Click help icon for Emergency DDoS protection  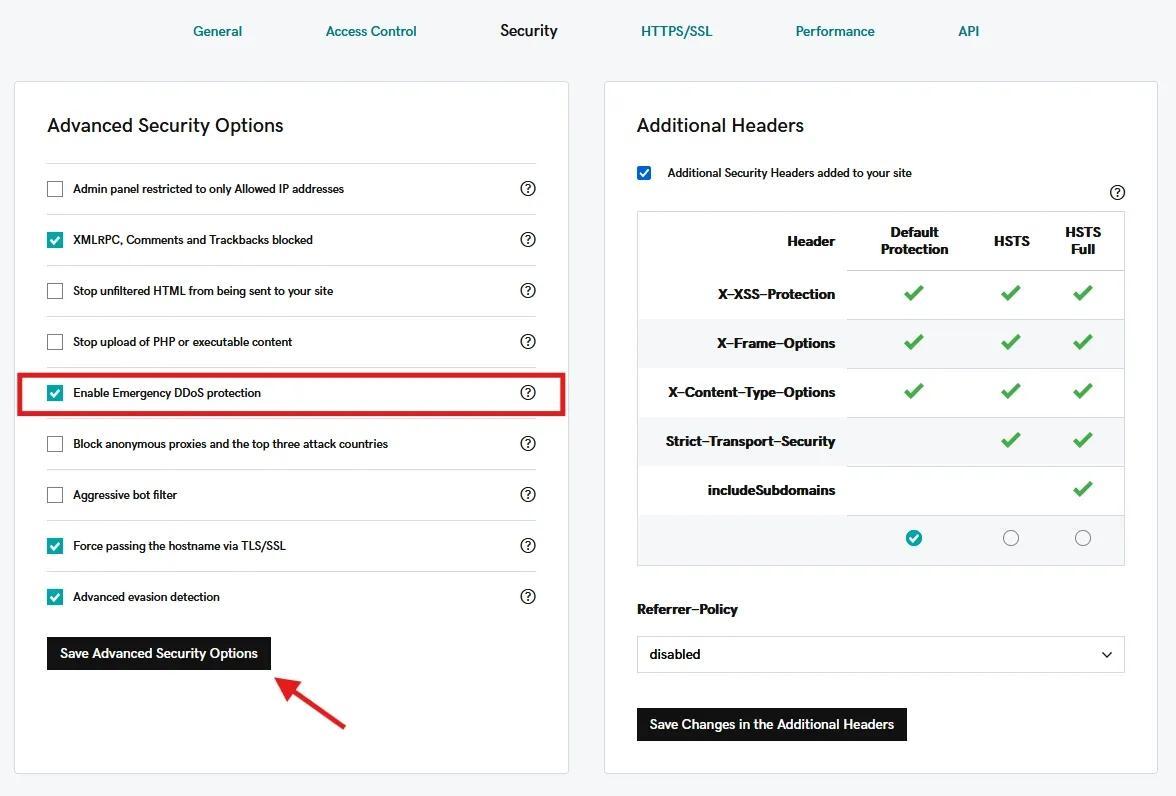pos(528,393)
